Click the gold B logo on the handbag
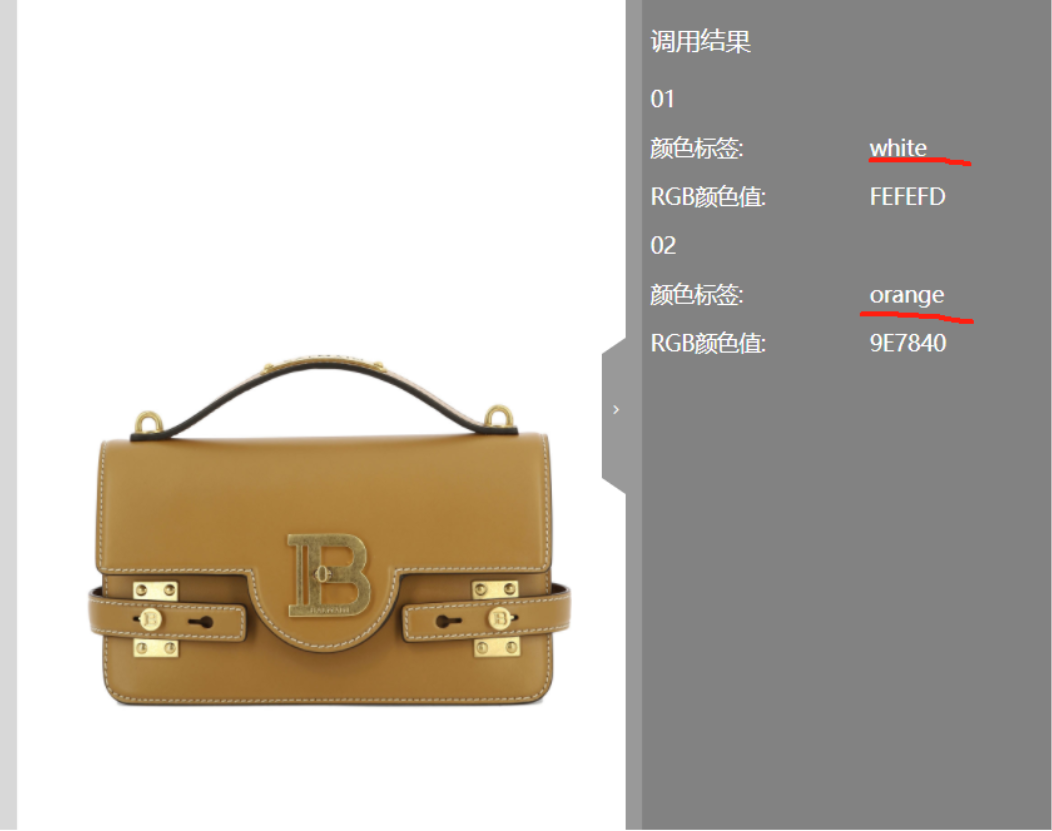Screen dimensions: 1052x831 tap(328, 575)
